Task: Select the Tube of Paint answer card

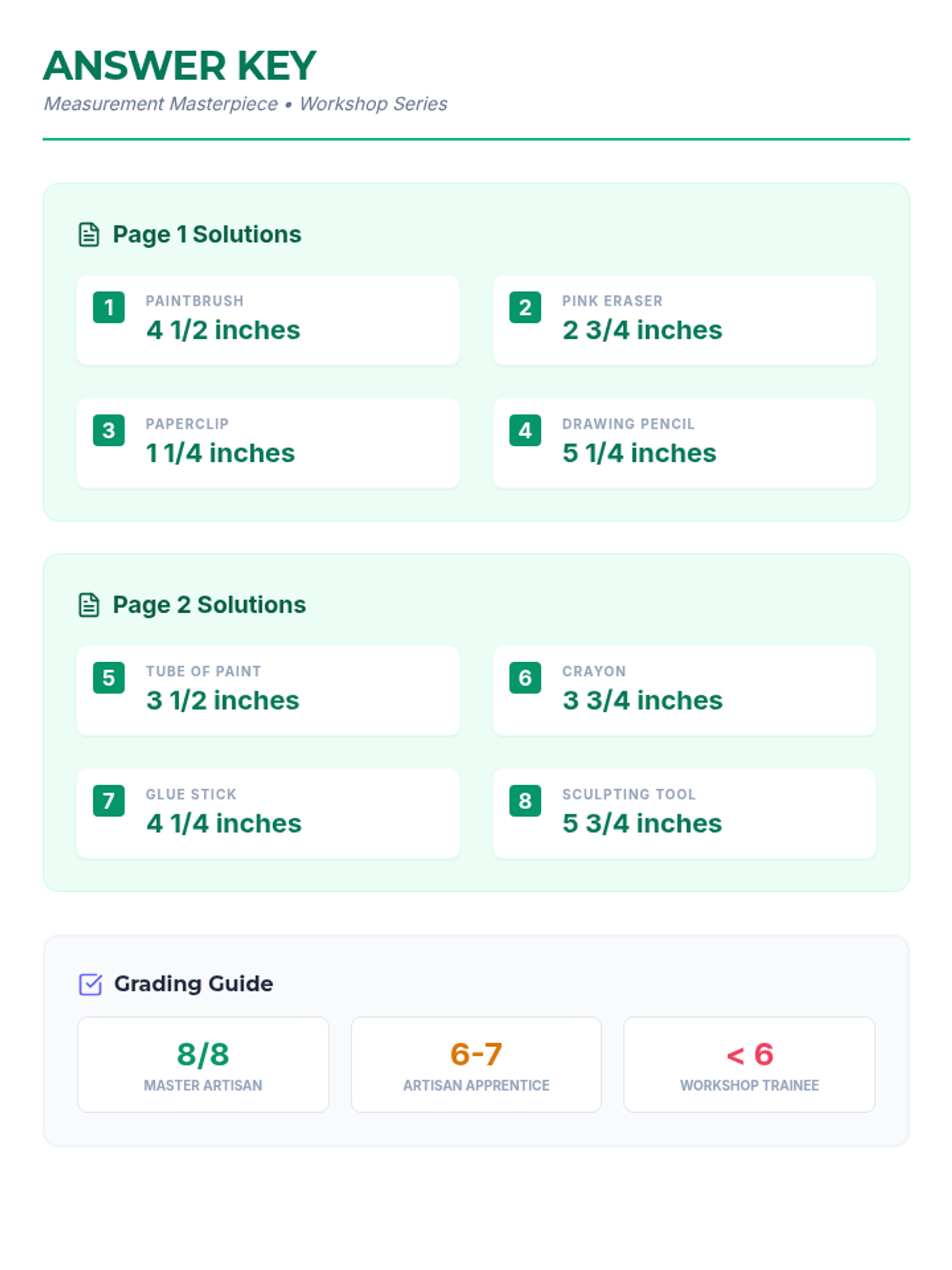Action: 267,691
